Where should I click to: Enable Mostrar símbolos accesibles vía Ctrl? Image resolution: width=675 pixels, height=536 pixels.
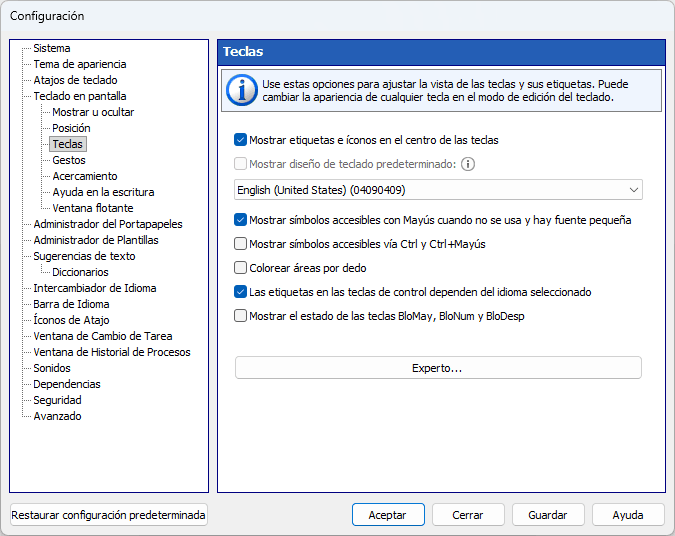[x=240, y=244]
